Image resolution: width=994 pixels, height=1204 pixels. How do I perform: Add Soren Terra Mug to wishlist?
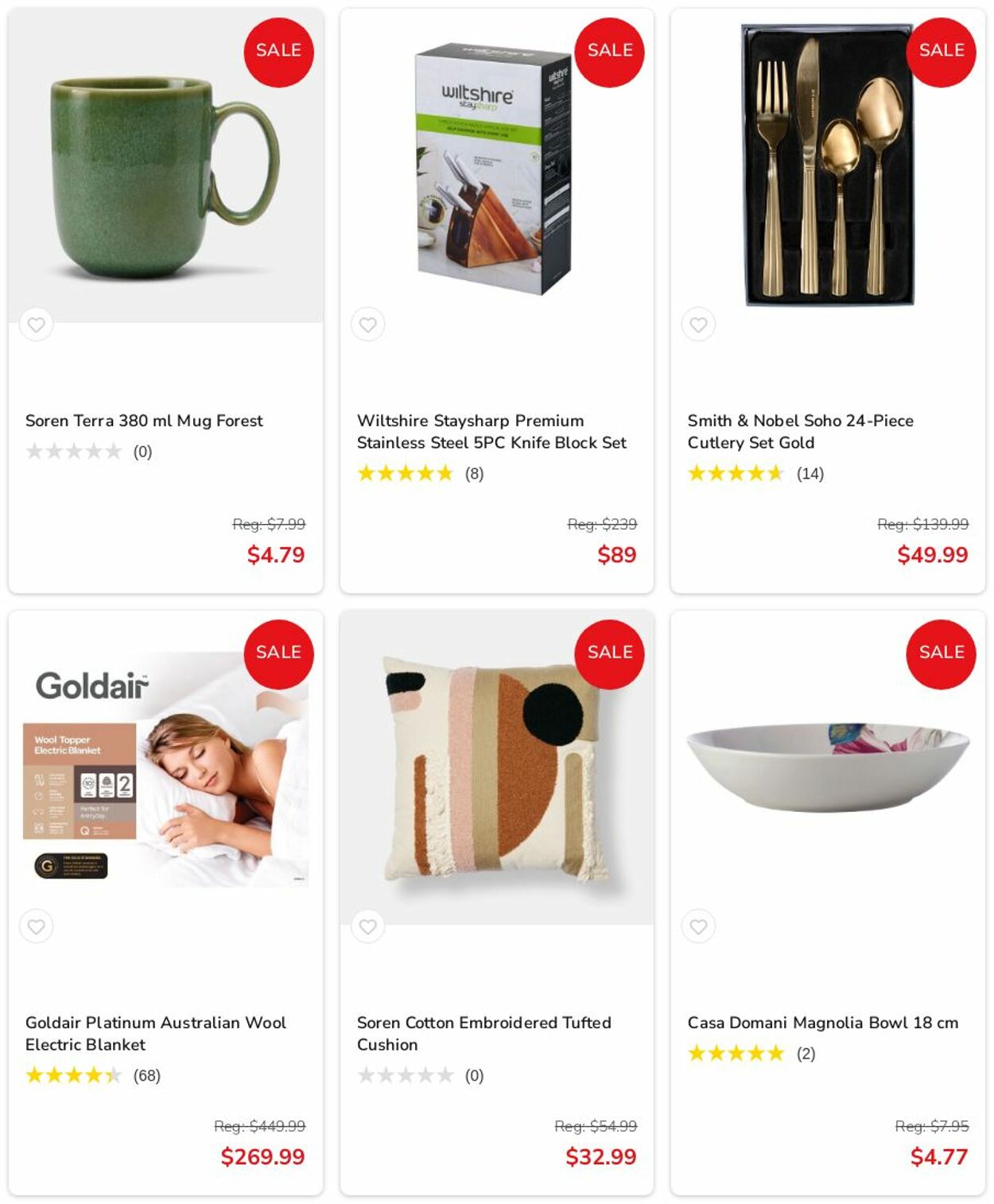coord(37,324)
